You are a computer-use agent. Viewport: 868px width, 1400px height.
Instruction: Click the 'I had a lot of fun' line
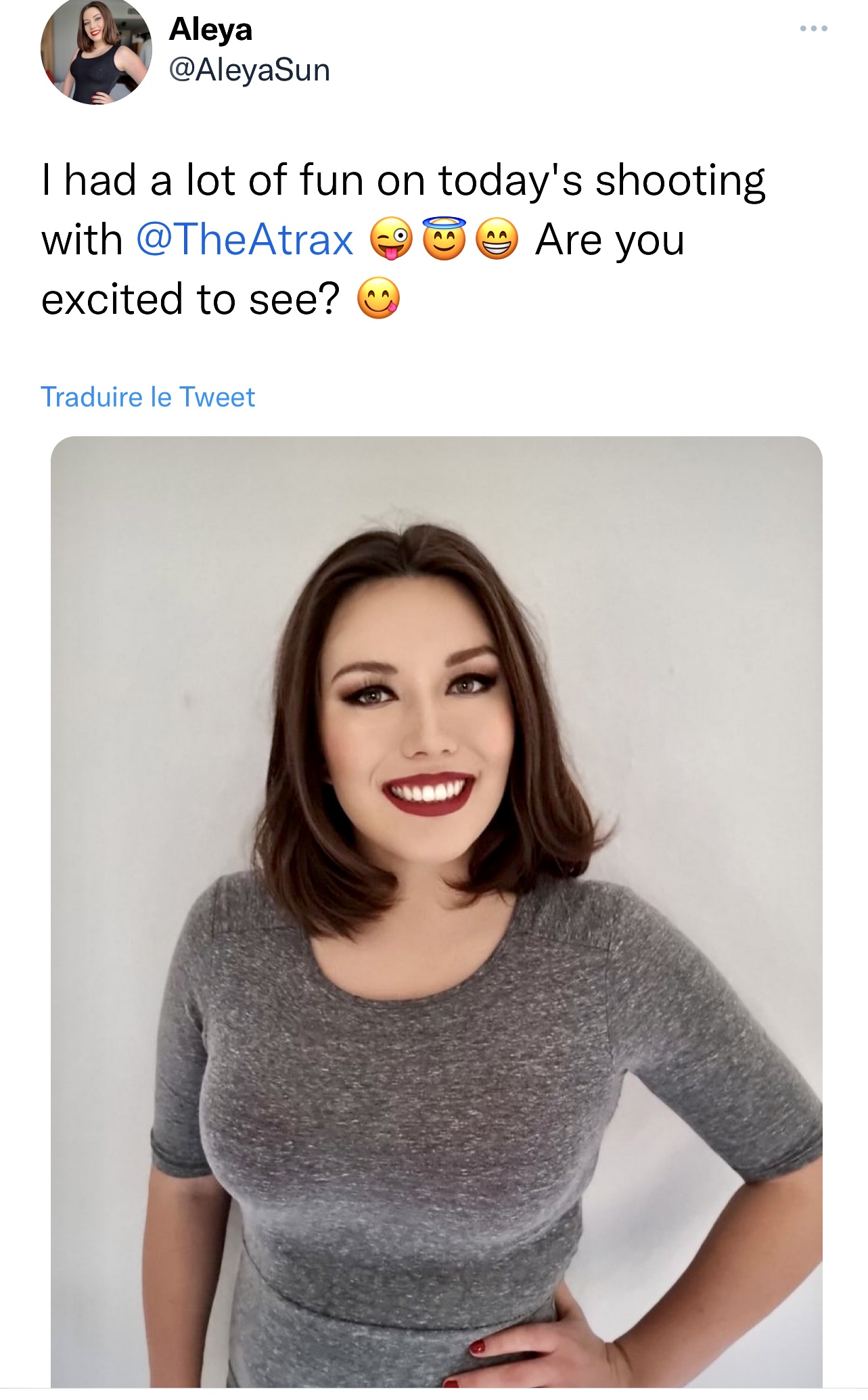[x=203, y=181]
